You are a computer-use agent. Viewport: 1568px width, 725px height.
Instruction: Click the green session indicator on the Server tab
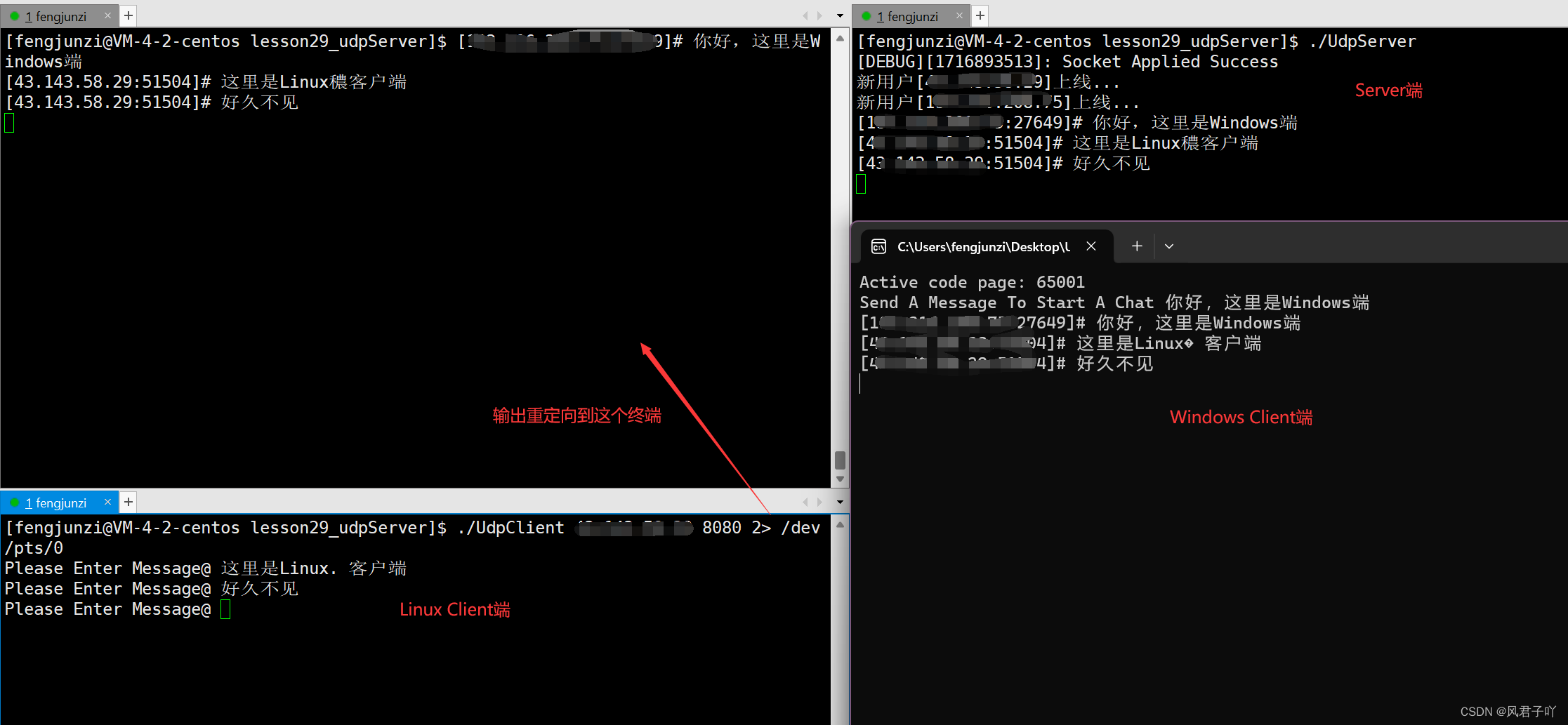coord(866,15)
